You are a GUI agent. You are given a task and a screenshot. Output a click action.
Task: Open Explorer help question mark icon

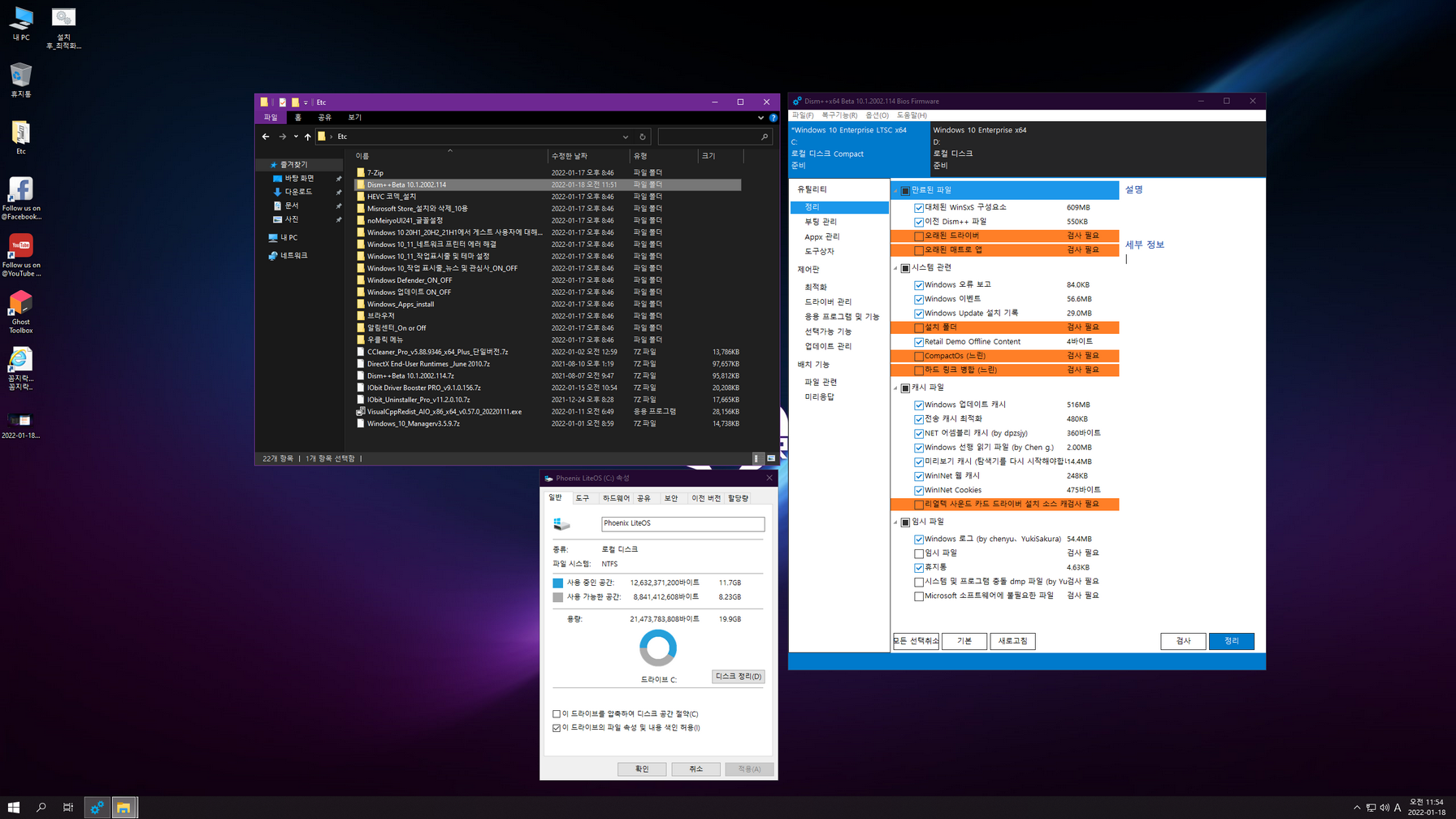773,118
